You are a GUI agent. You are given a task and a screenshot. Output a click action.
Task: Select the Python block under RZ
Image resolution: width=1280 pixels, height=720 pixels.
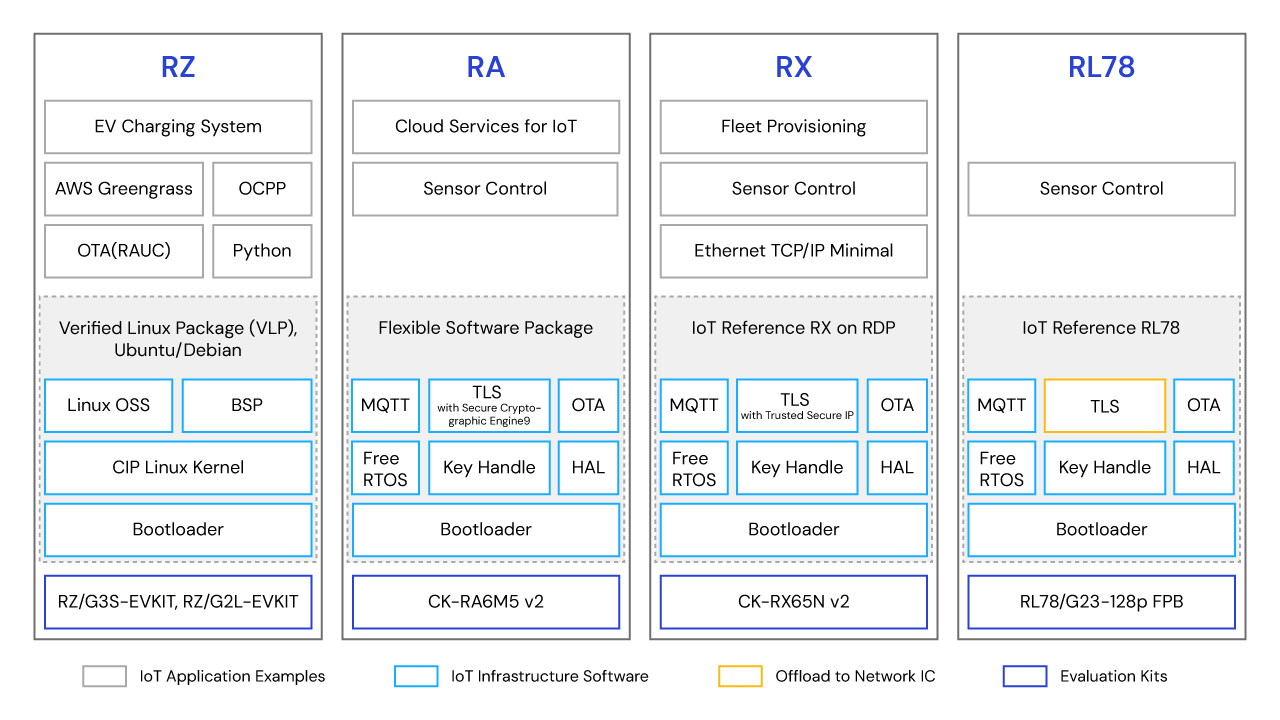(x=262, y=251)
